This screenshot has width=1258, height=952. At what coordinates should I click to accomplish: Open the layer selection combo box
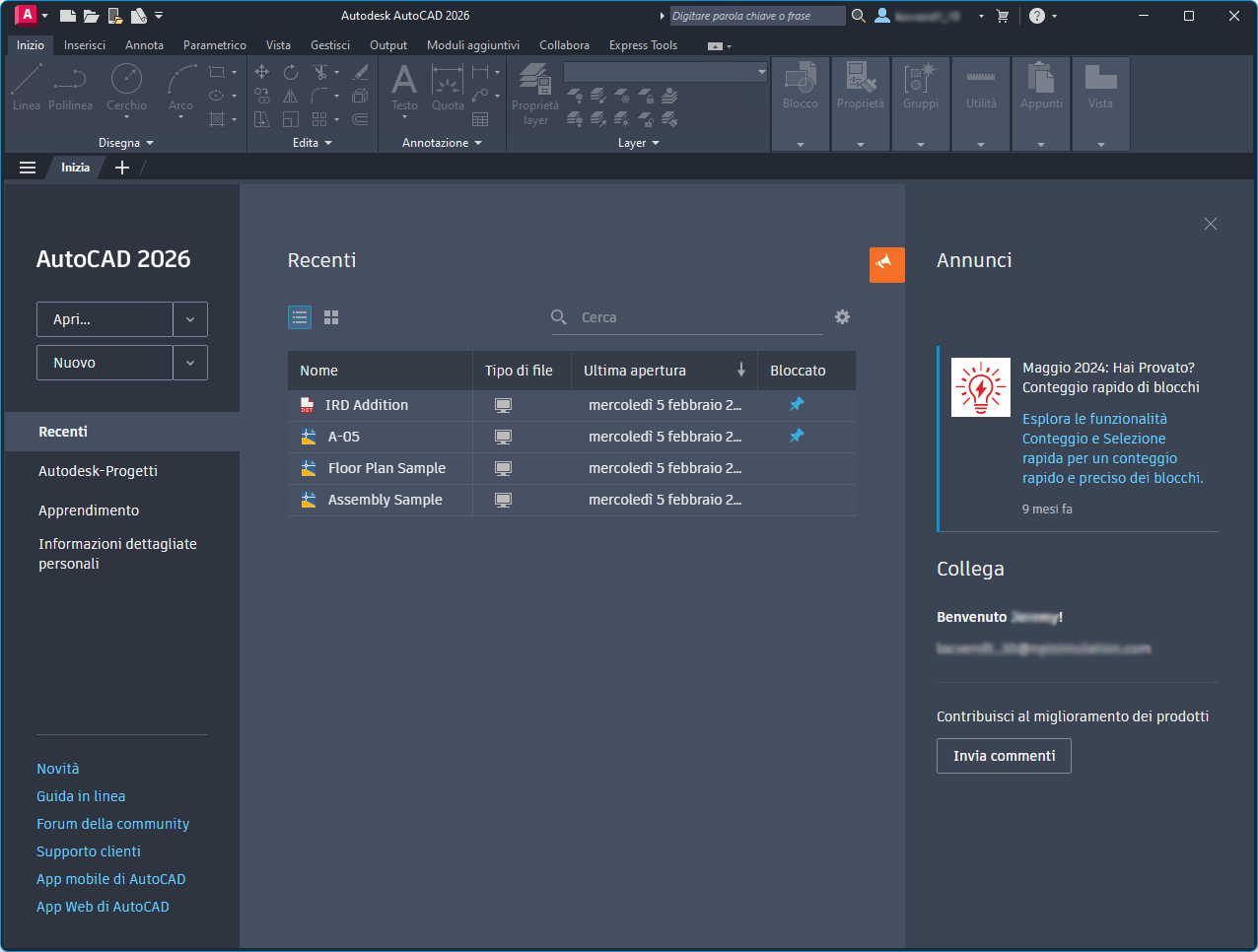(x=665, y=72)
